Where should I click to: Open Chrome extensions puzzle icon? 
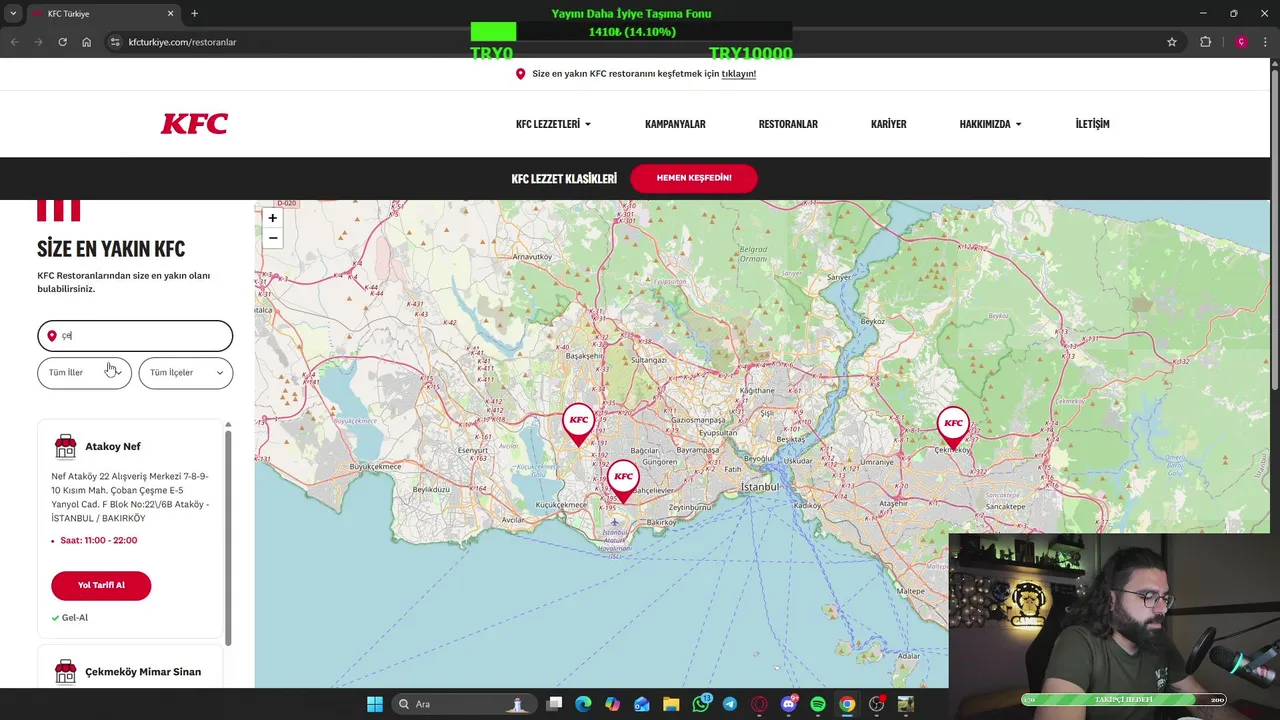[1205, 42]
